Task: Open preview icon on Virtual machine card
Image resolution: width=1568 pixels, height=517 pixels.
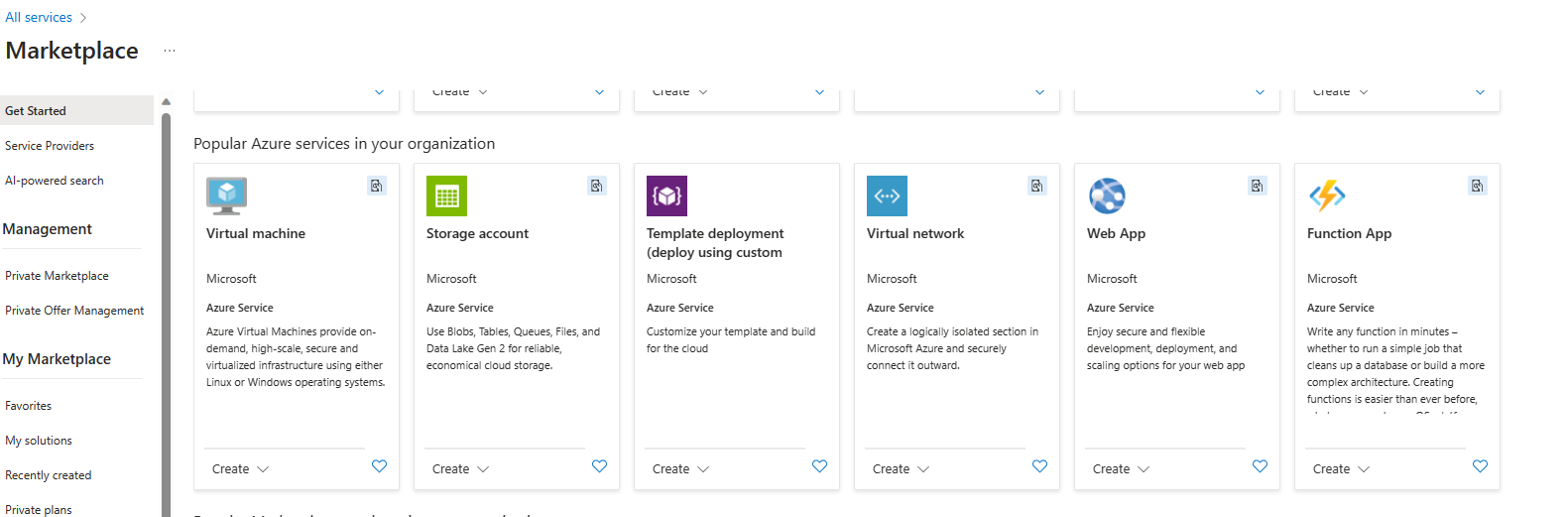Action: tap(377, 186)
